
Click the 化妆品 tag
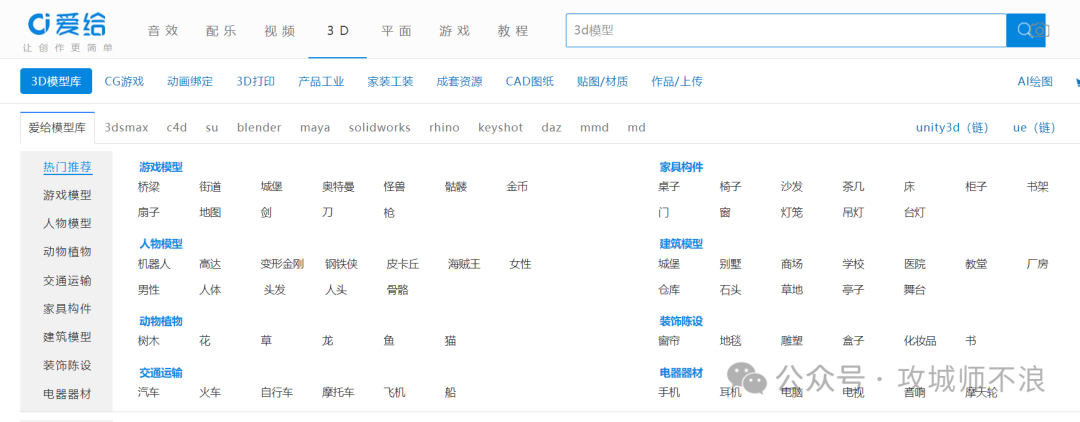click(920, 341)
